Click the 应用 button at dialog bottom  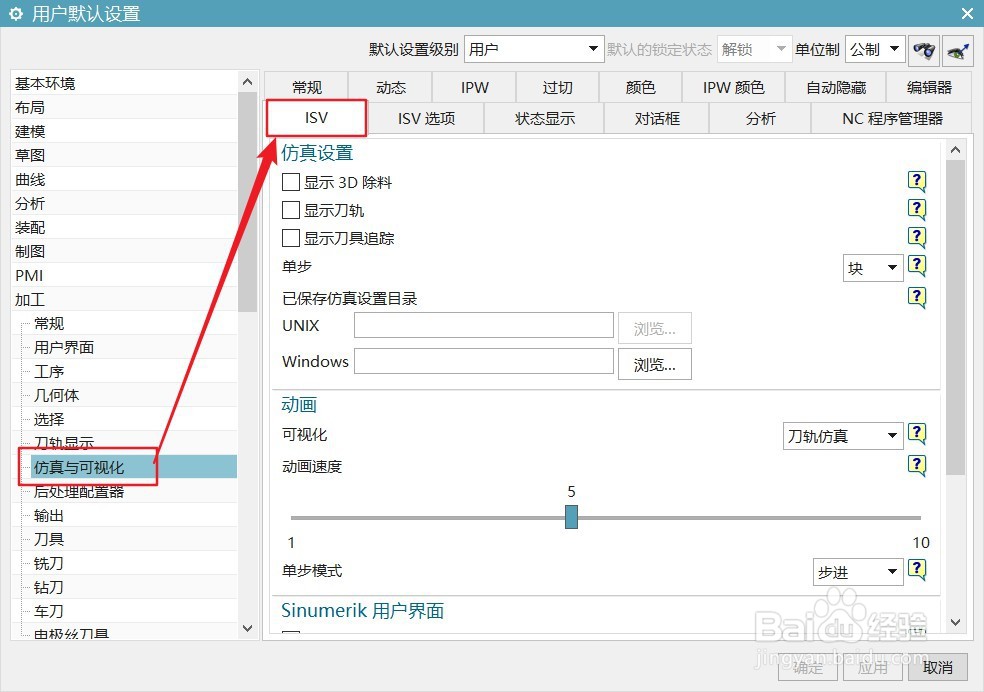tap(872, 667)
